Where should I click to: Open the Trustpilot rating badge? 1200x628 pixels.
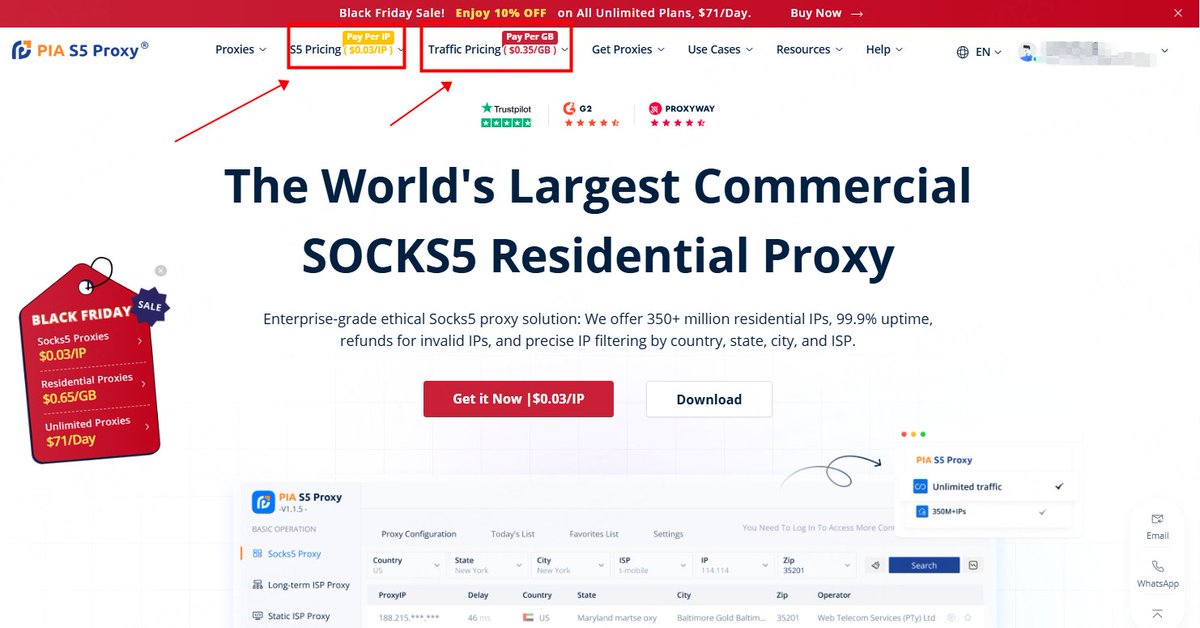tap(506, 114)
